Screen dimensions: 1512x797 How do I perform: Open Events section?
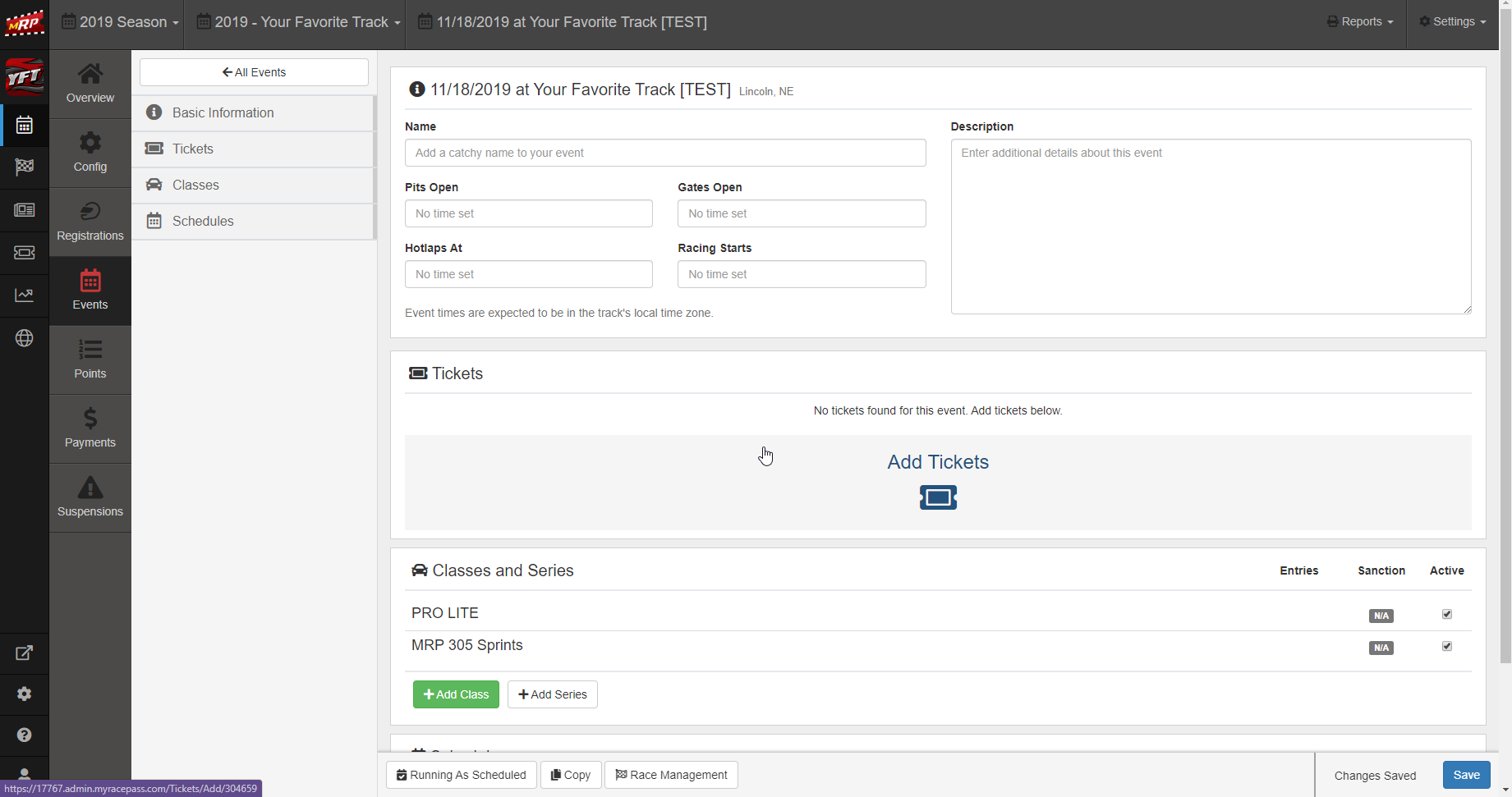coord(90,291)
